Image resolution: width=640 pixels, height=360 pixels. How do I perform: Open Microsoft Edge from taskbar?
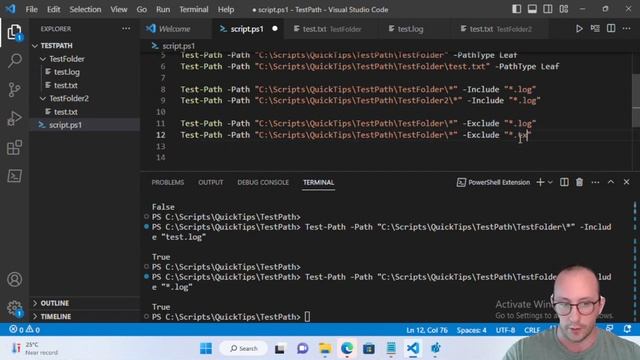click(347, 348)
